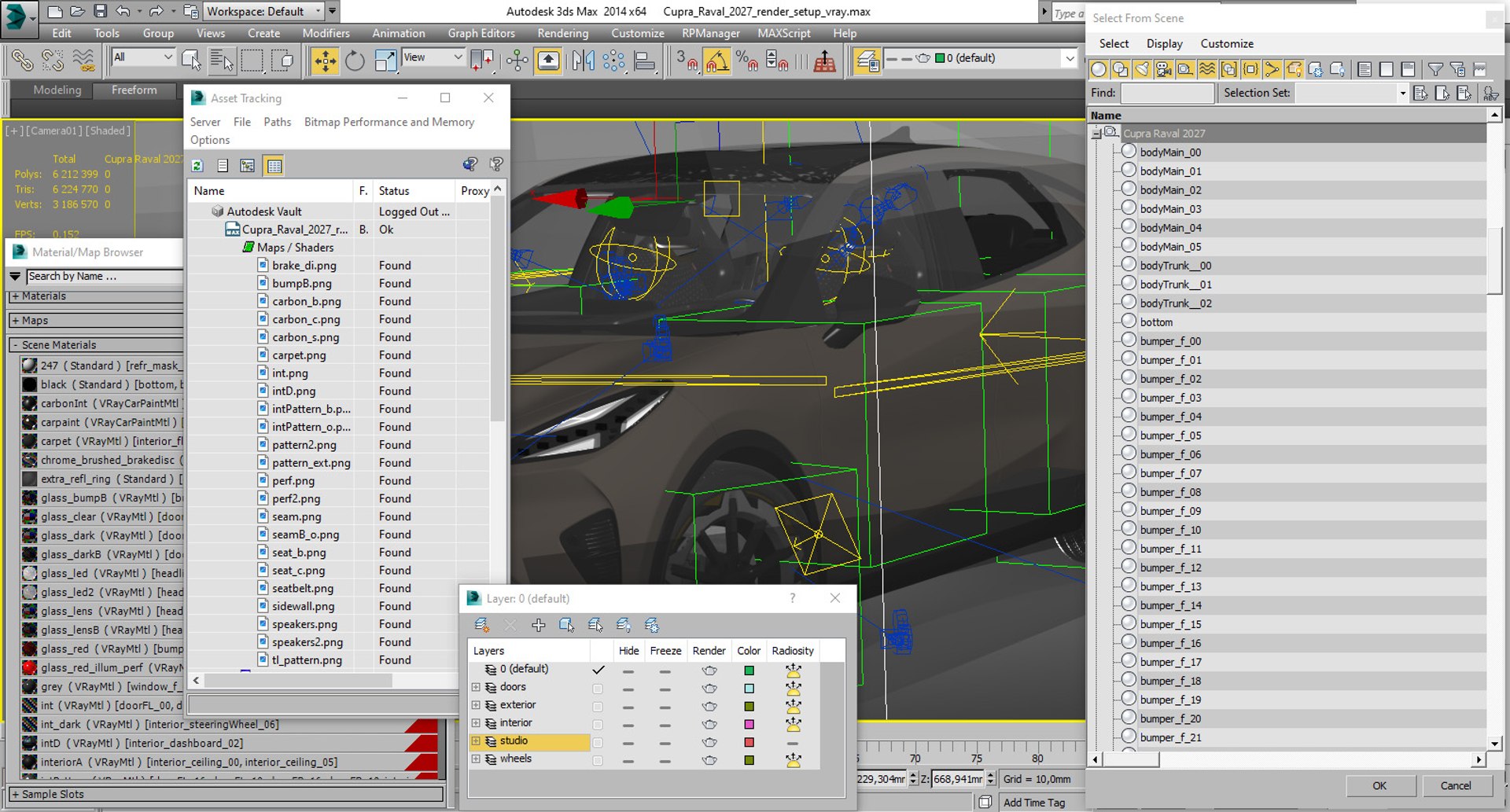Expand the exterior layer tree node

click(476, 705)
